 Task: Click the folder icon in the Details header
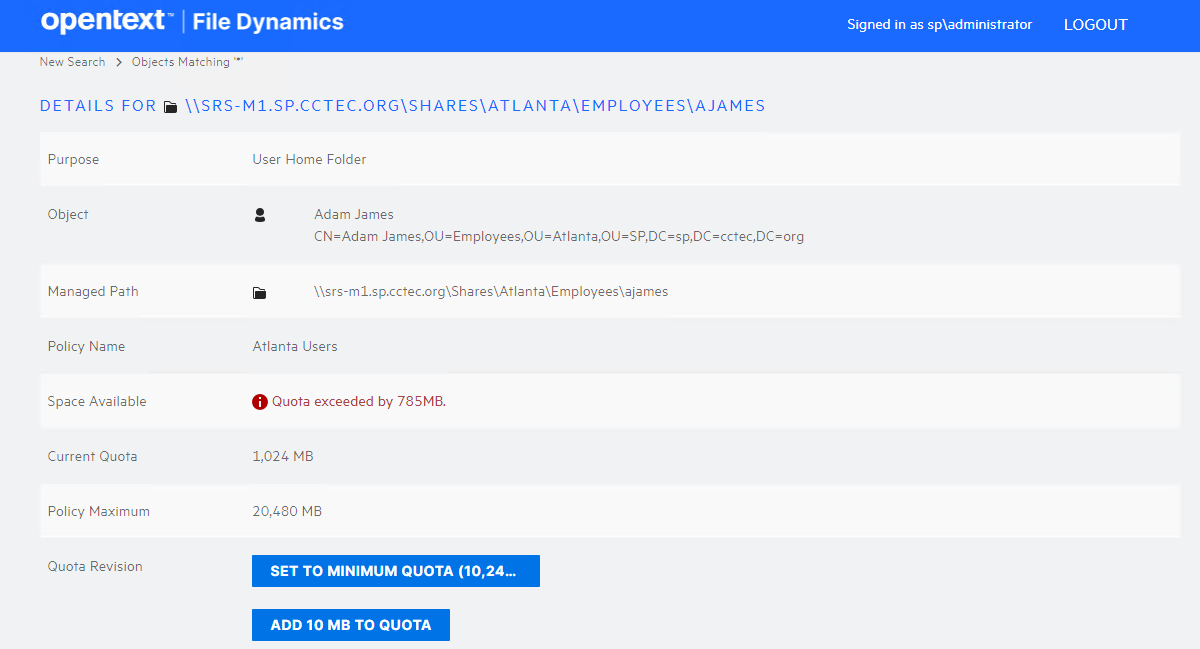171,107
